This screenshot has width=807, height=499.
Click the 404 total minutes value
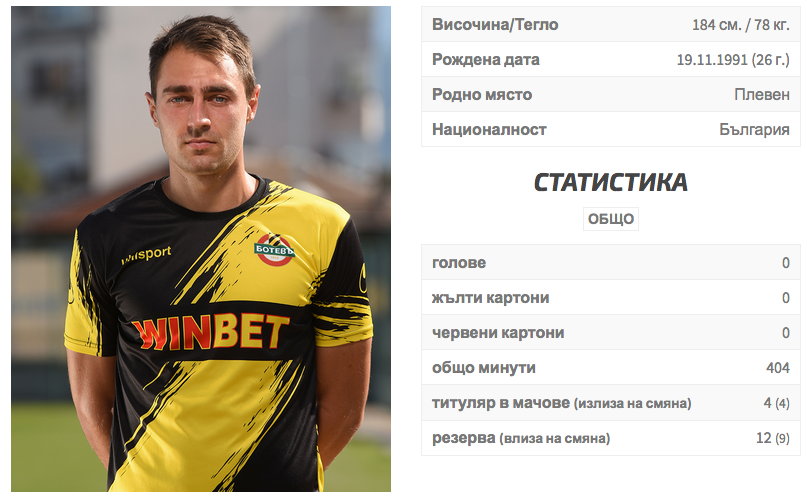pyautogui.click(x=778, y=368)
